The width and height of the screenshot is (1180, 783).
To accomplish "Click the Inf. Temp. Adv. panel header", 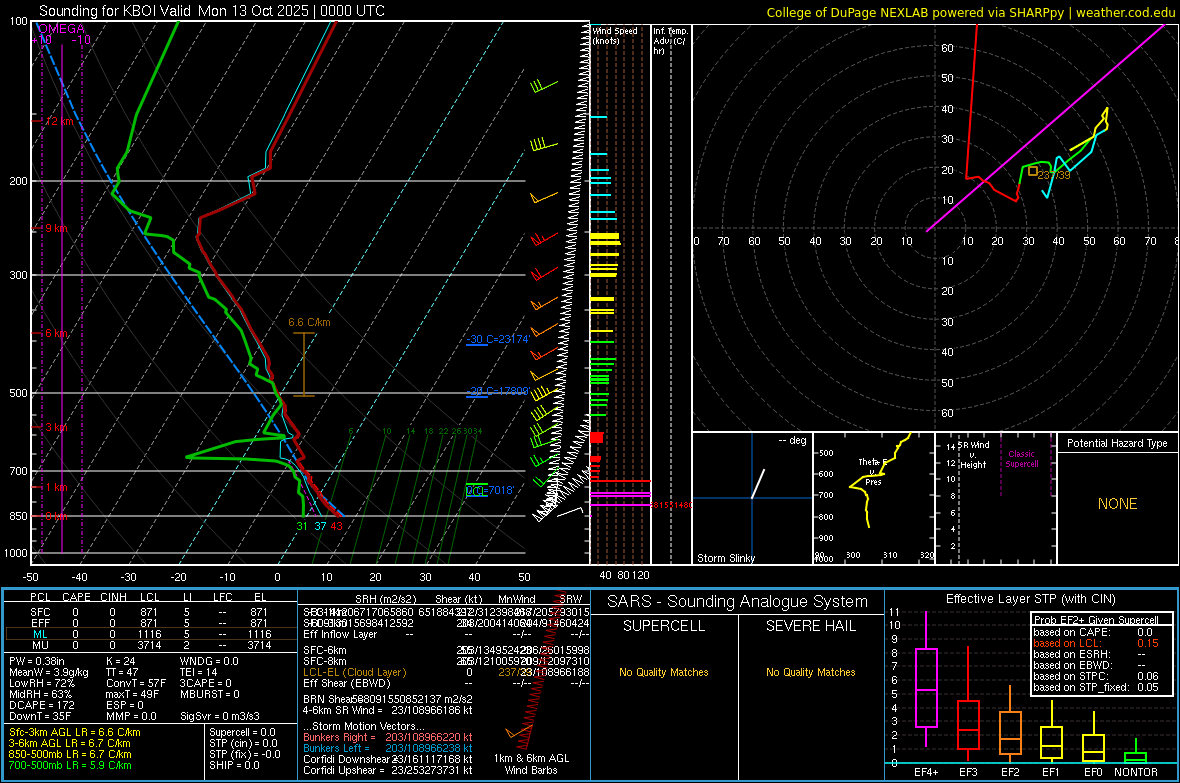I will coord(671,41).
